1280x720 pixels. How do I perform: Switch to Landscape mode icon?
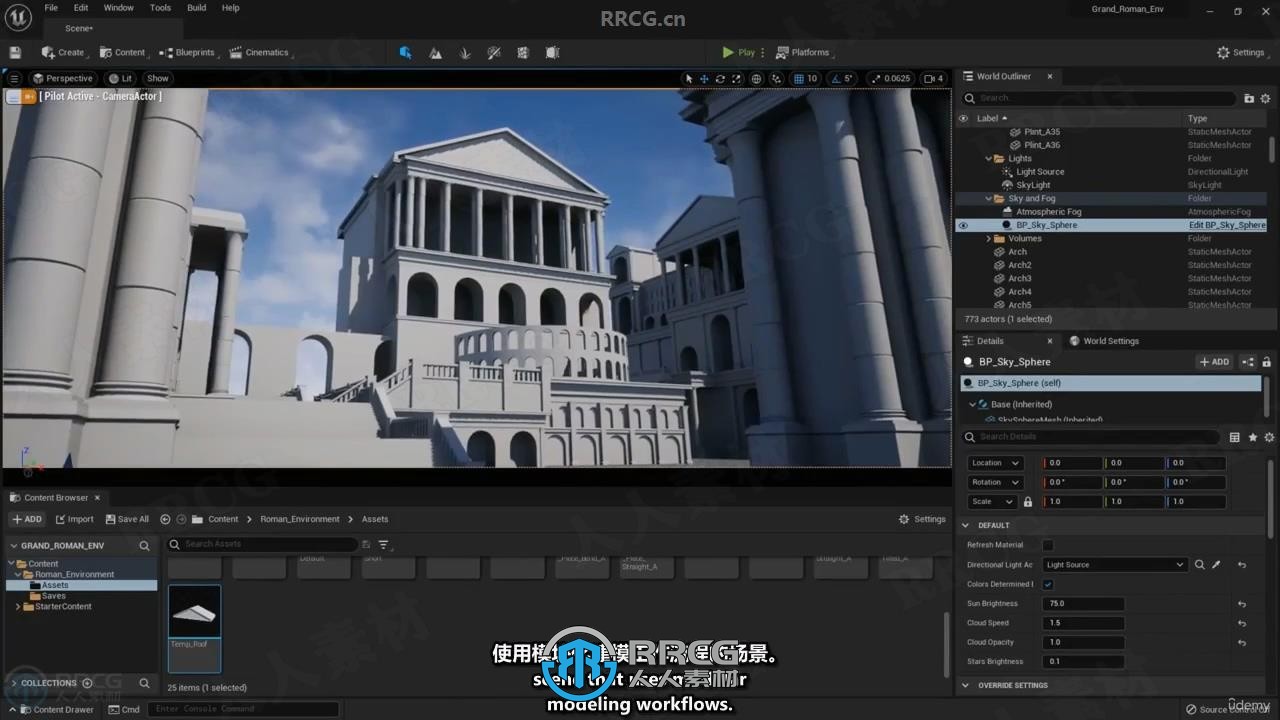point(435,52)
